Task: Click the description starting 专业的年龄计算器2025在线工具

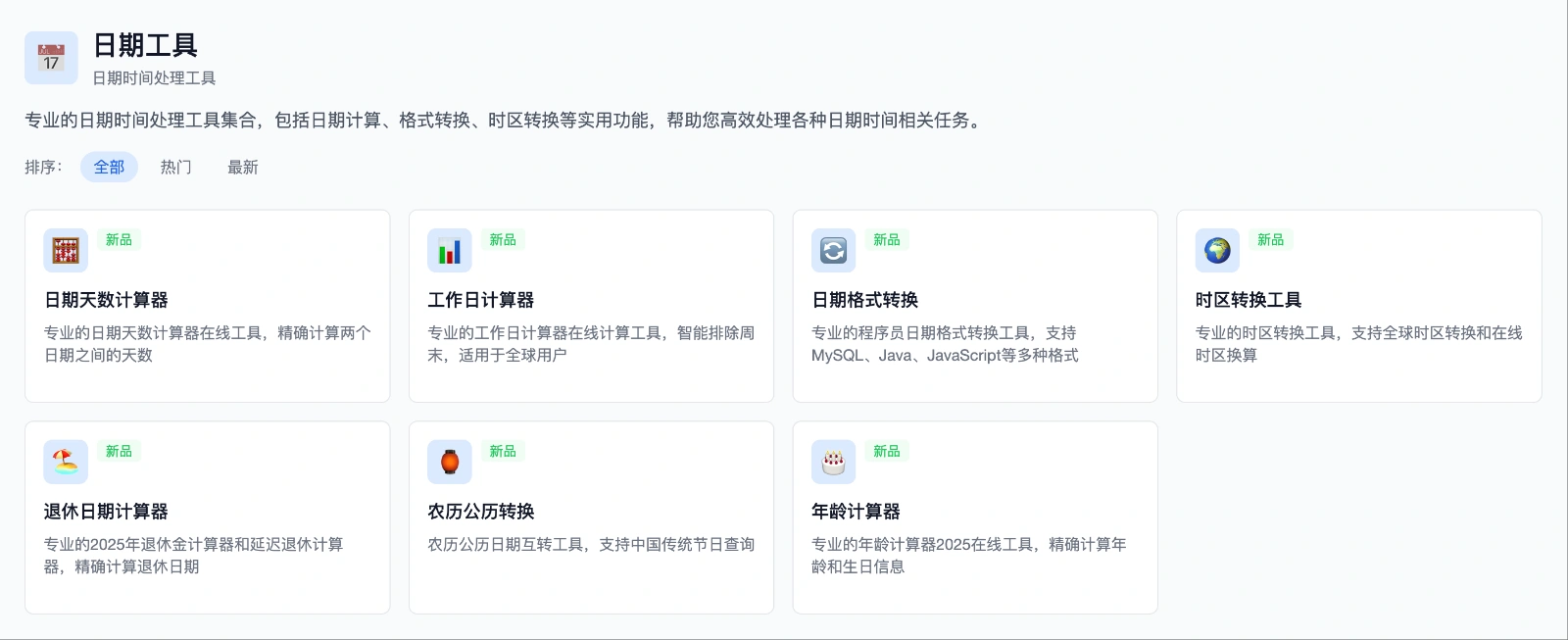Action: coord(969,556)
